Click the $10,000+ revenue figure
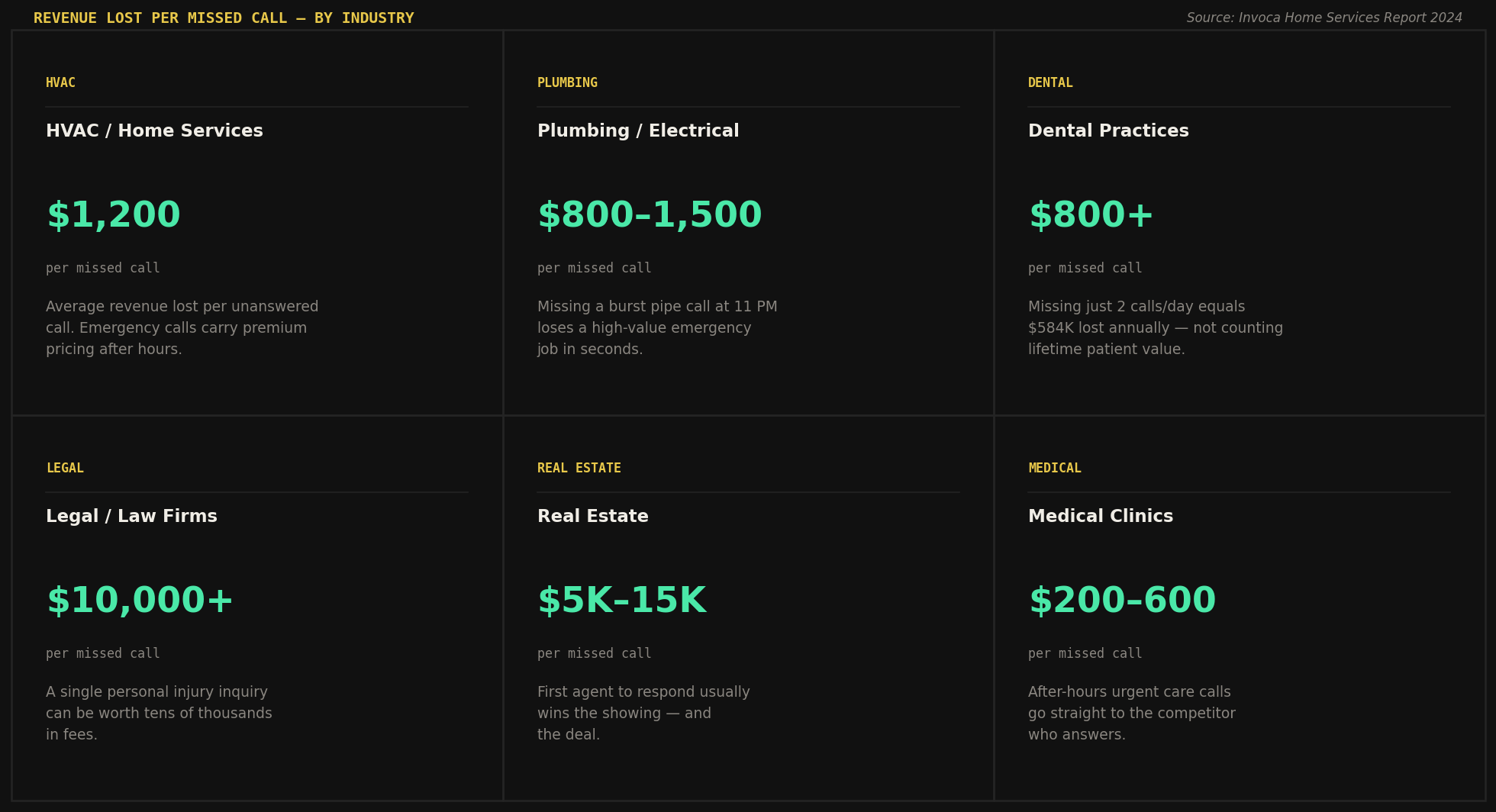Image resolution: width=1496 pixels, height=812 pixels. (140, 601)
